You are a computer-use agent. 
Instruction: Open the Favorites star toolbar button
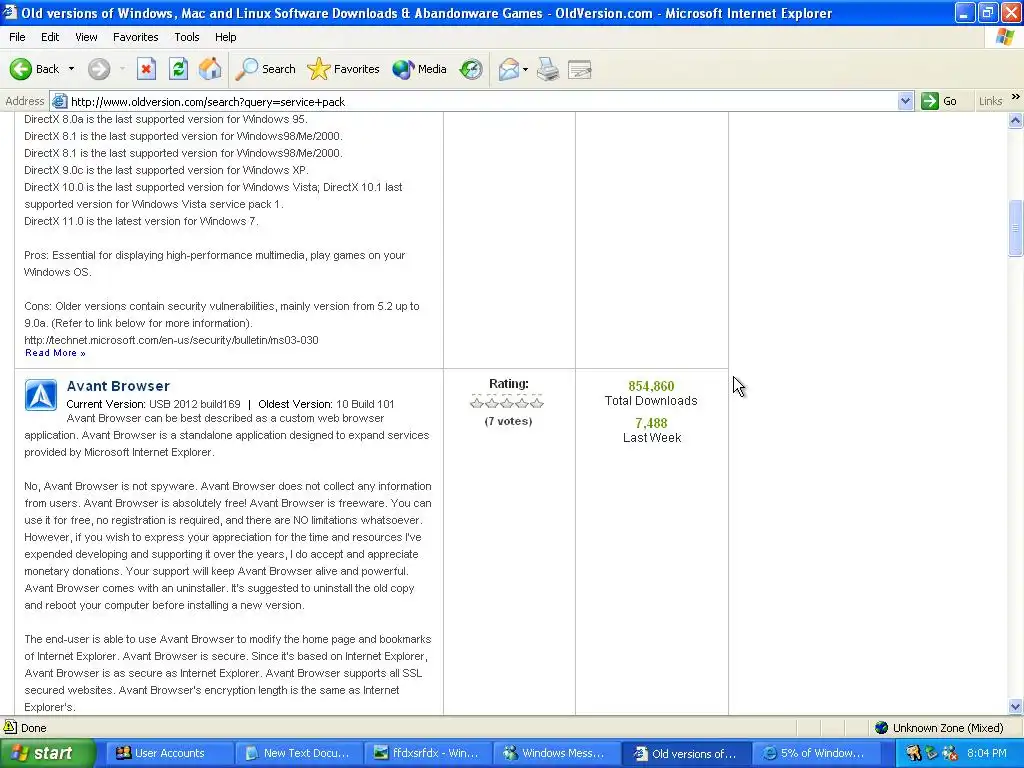point(343,69)
